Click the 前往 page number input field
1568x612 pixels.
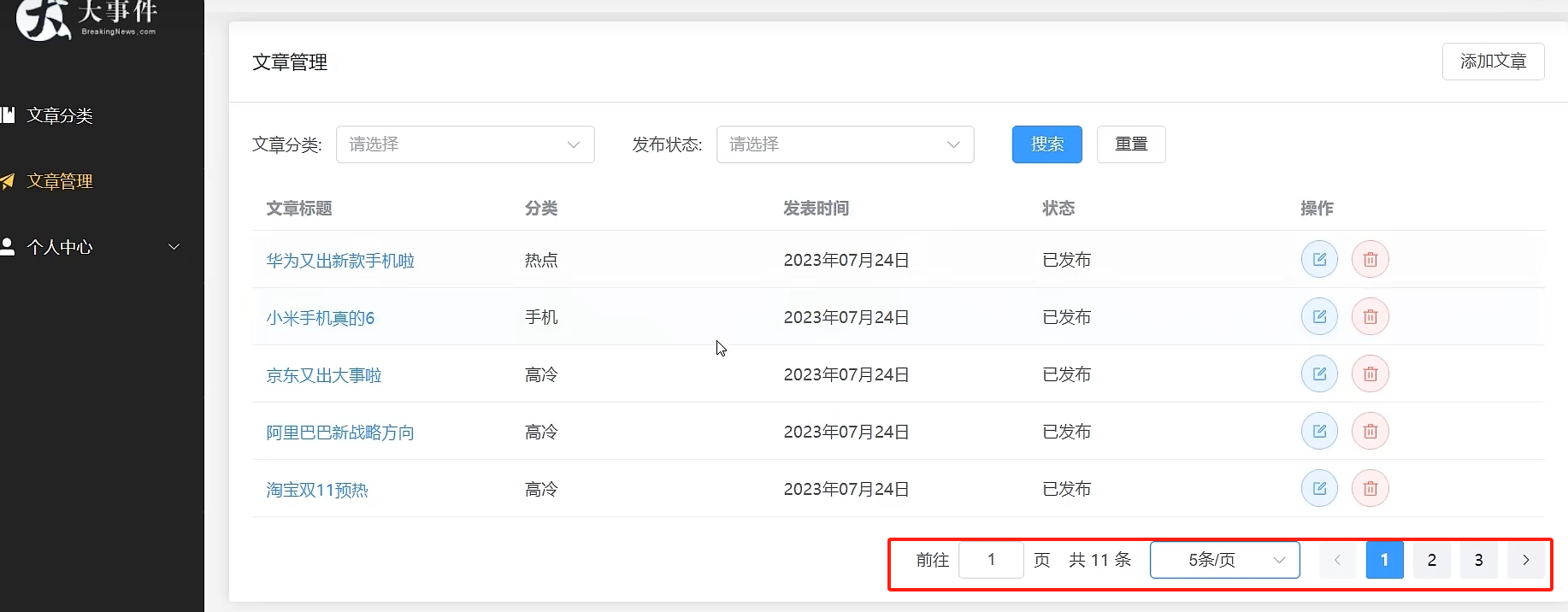[x=991, y=560]
